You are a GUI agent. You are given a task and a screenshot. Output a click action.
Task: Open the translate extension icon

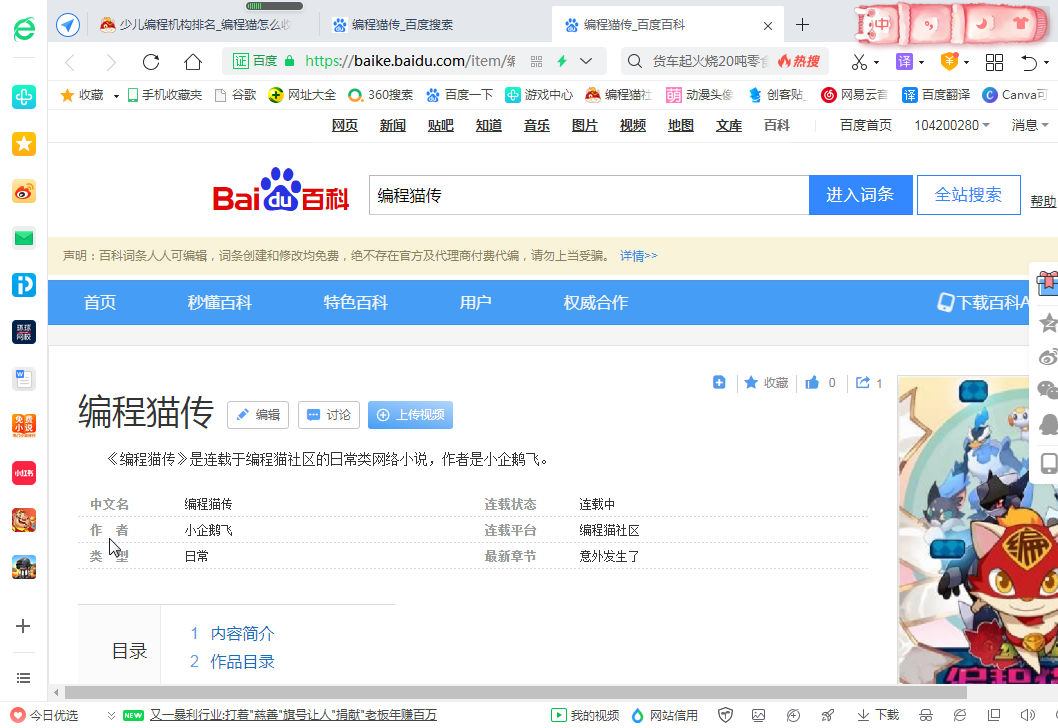click(904, 62)
